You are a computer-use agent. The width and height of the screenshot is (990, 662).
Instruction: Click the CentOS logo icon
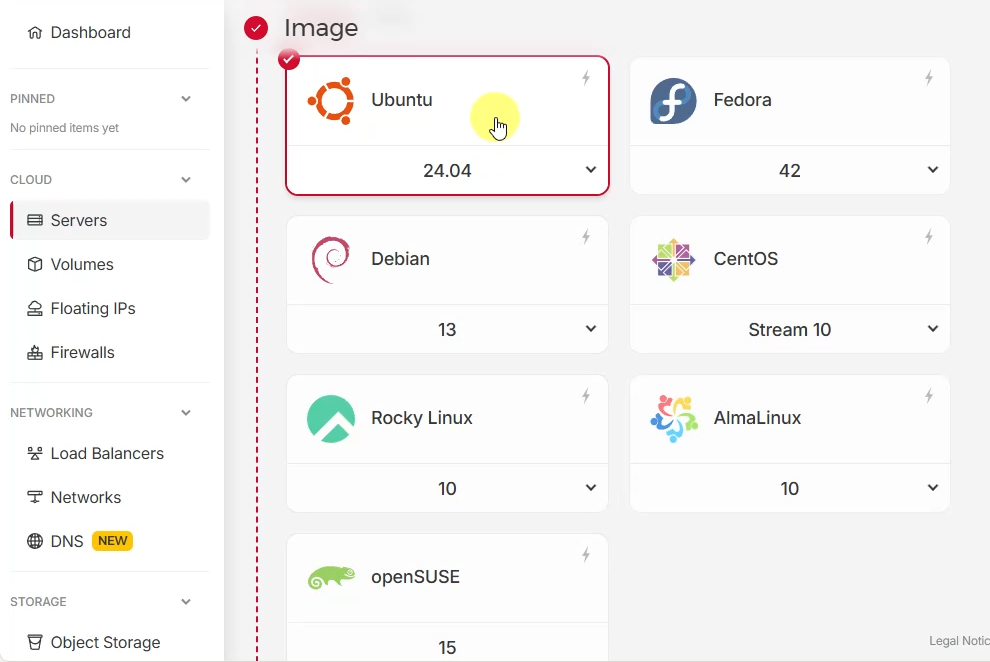[x=673, y=259]
